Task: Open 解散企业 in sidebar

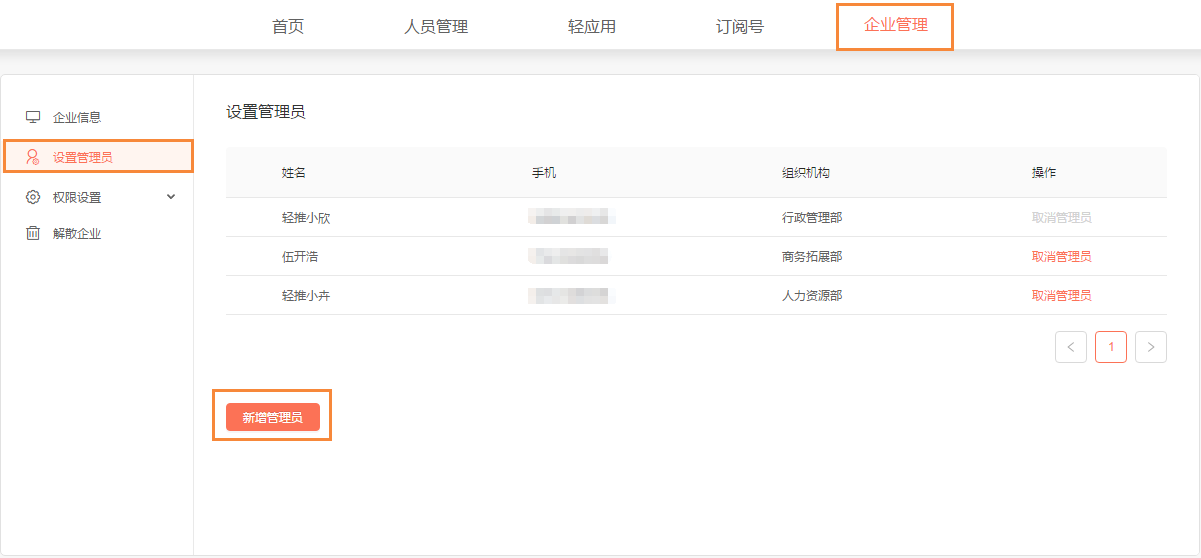Action: tap(77, 234)
